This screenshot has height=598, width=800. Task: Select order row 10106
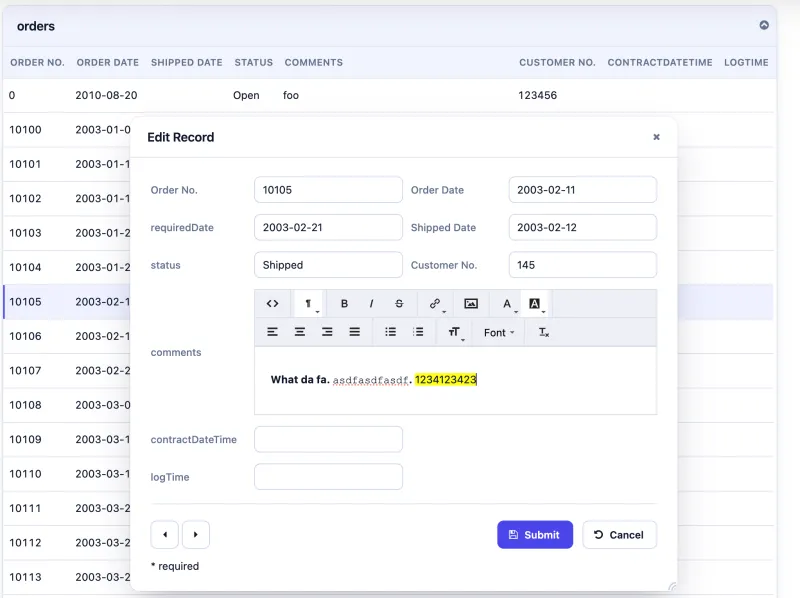coord(67,336)
